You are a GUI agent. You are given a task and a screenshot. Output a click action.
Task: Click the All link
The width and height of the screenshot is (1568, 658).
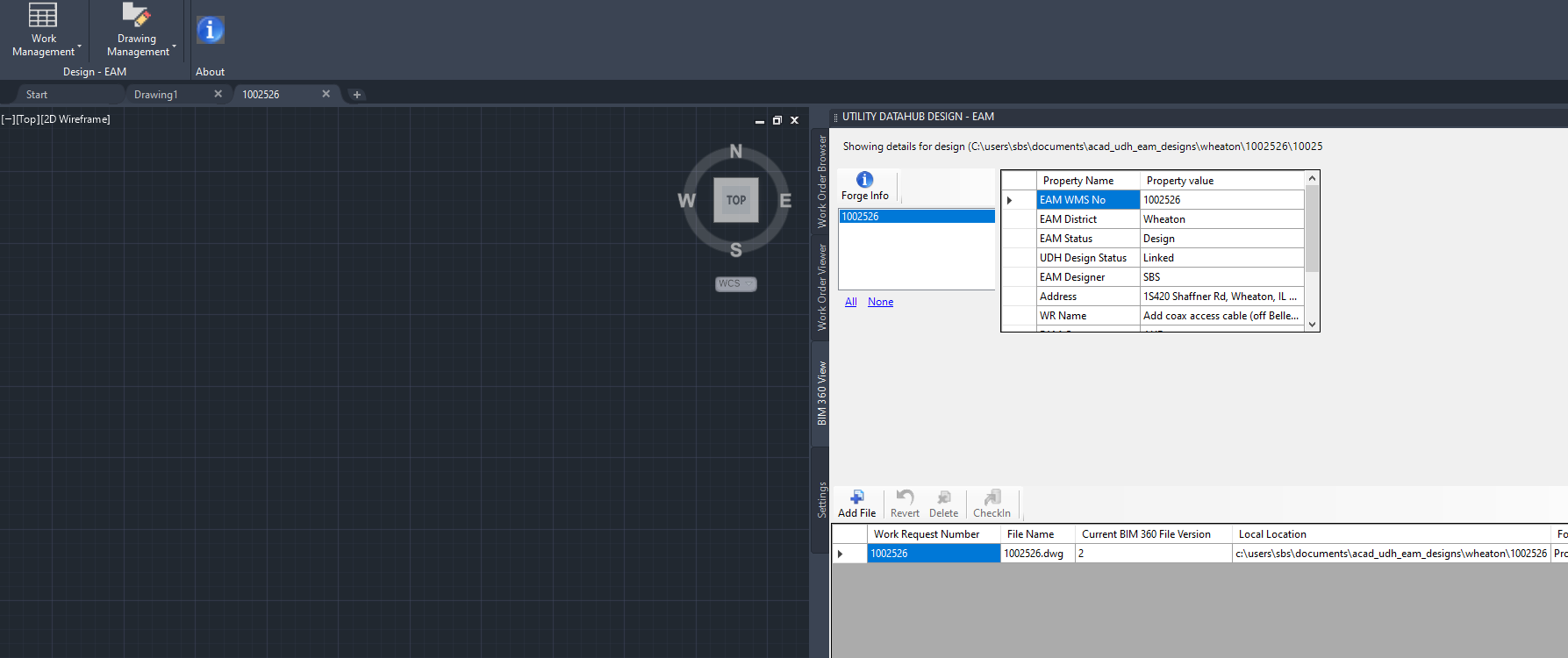pos(850,302)
